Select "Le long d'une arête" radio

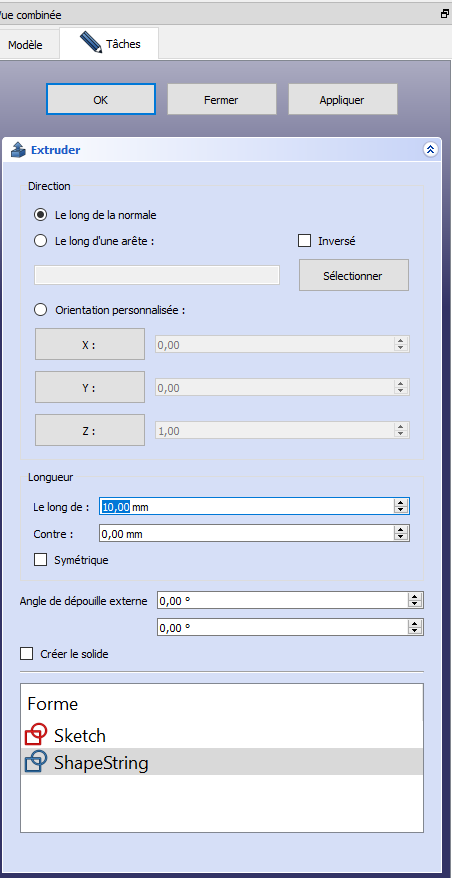tap(40, 241)
